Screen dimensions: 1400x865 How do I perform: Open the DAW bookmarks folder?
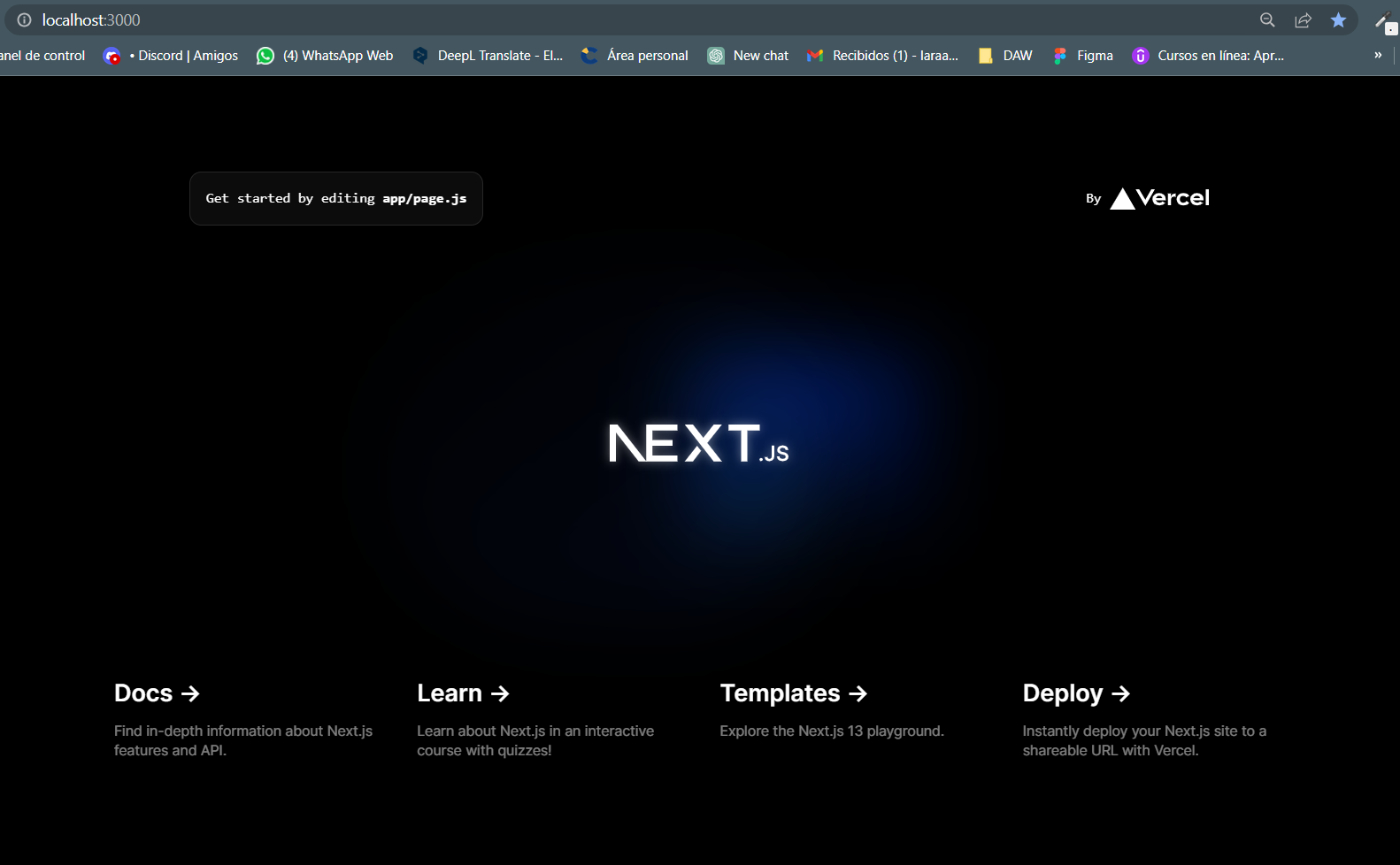point(1005,55)
